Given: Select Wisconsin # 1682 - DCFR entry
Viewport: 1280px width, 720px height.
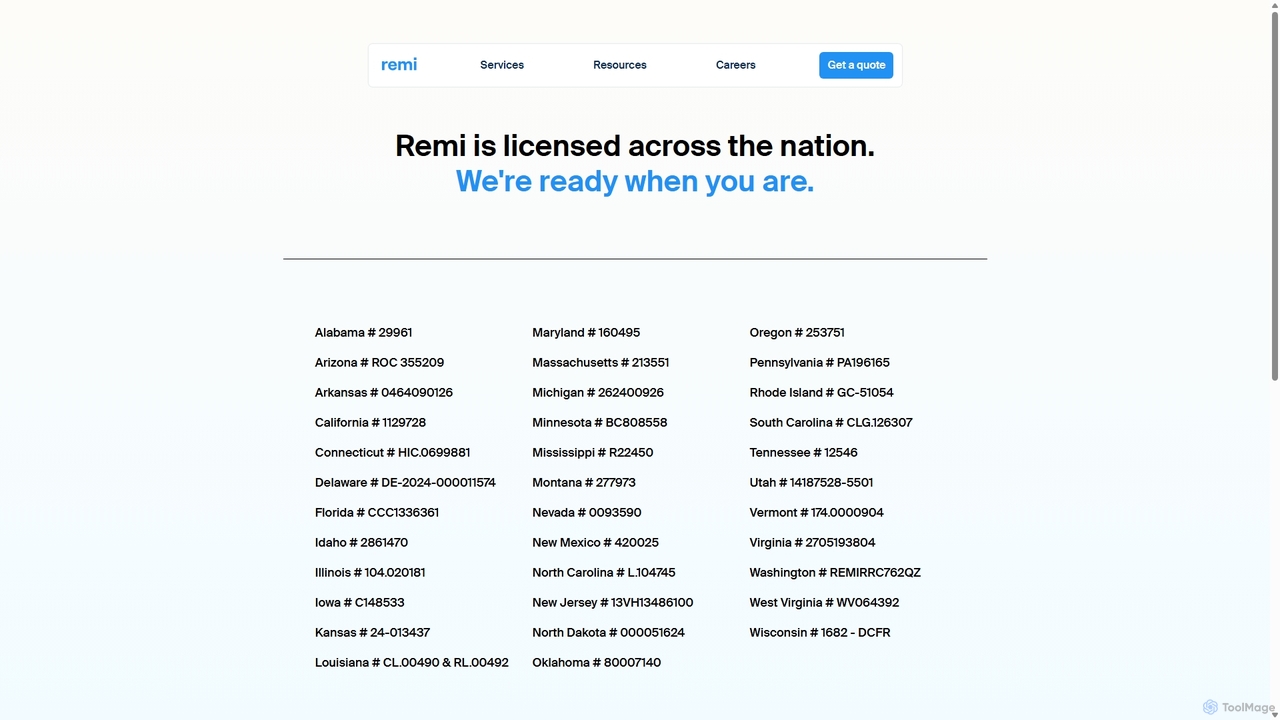Looking at the screenshot, I should click(820, 633).
